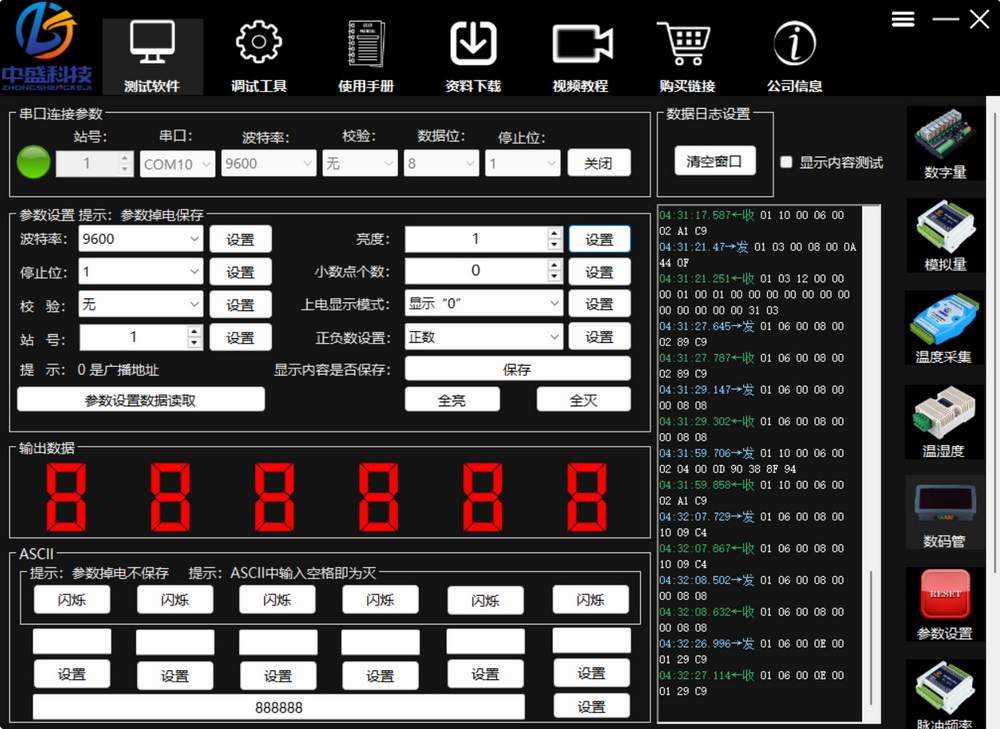Open the 购买链接 shopping cart icon
Image resolution: width=1000 pixels, height=729 pixels.
point(686,45)
